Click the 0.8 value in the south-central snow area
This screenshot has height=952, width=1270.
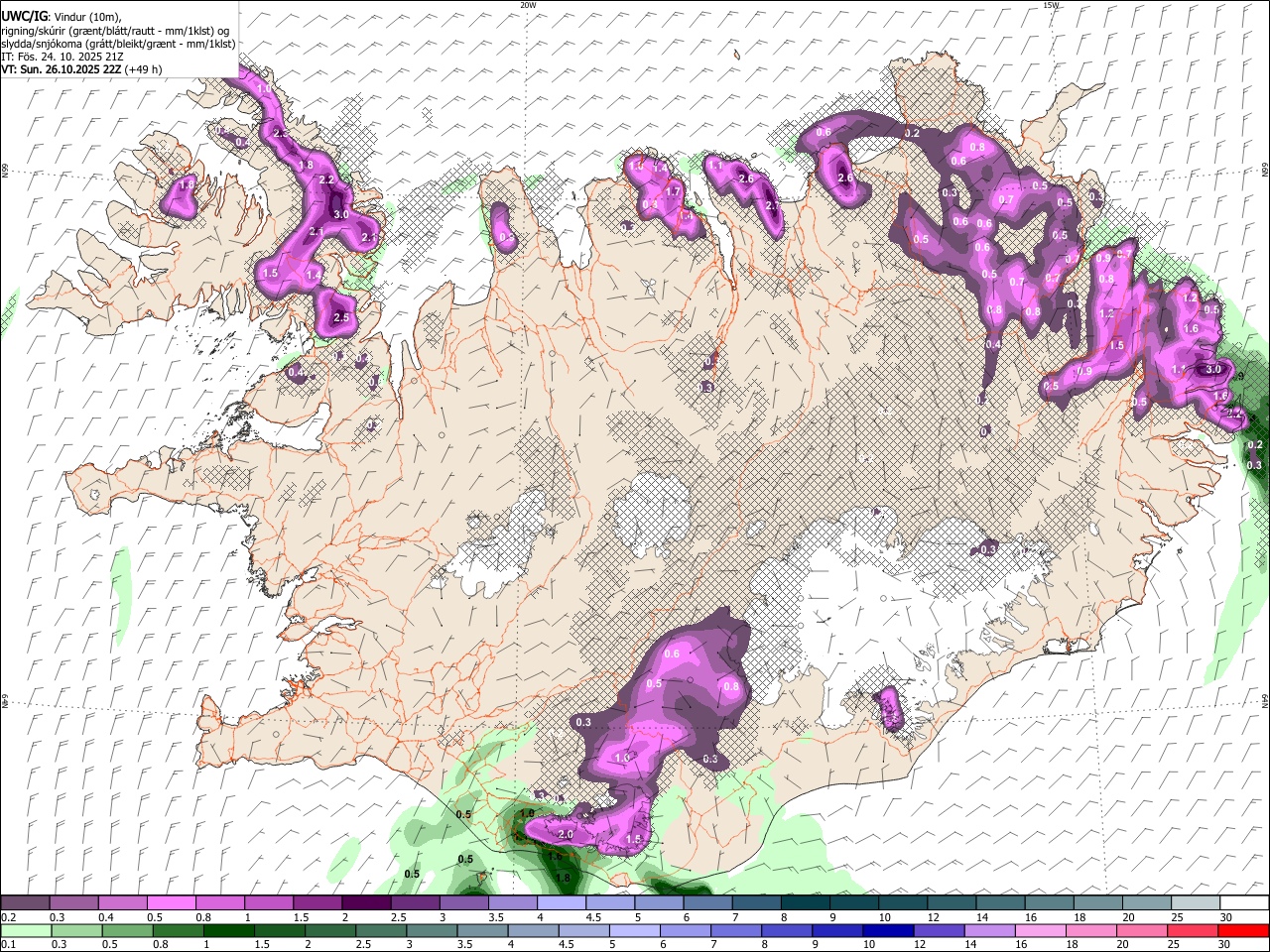point(731,686)
